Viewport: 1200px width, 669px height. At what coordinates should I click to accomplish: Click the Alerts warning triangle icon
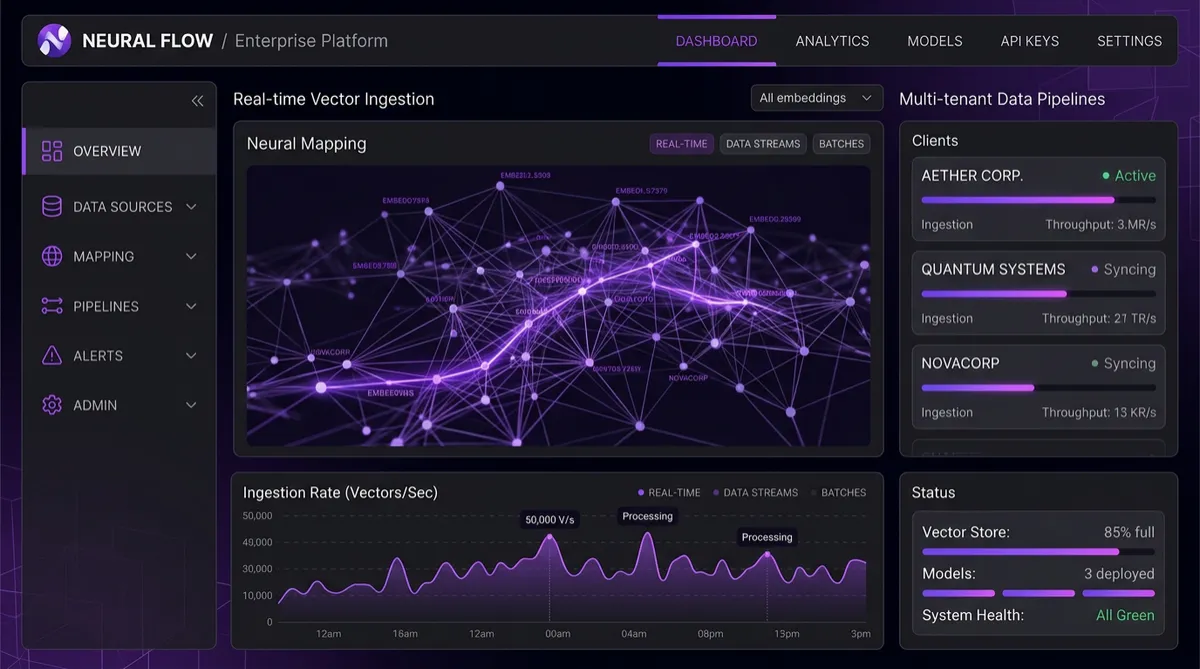[52, 355]
